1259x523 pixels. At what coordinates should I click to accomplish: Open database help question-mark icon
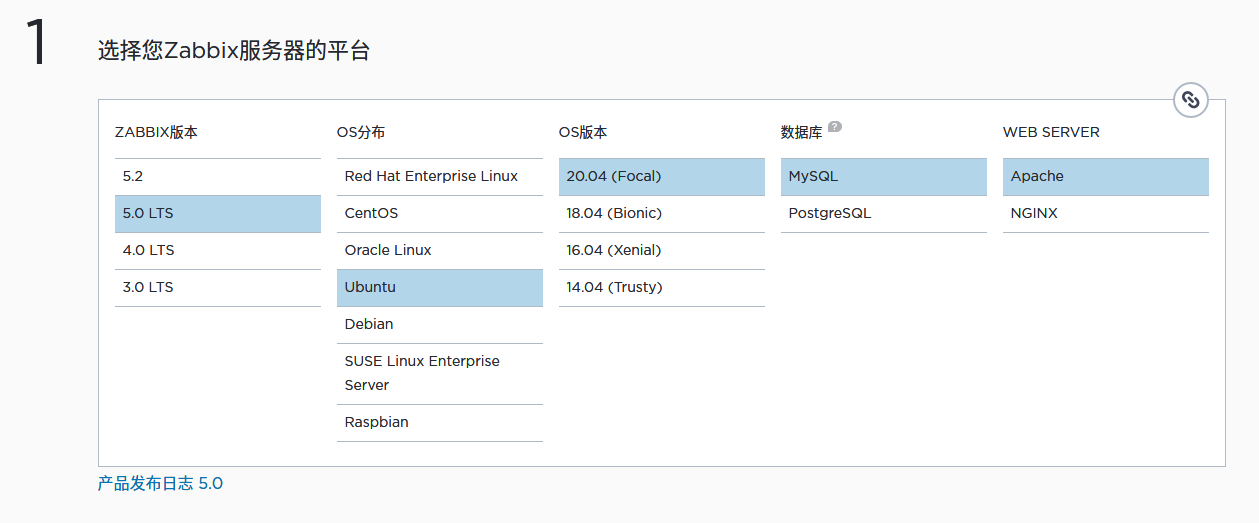[x=835, y=127]
